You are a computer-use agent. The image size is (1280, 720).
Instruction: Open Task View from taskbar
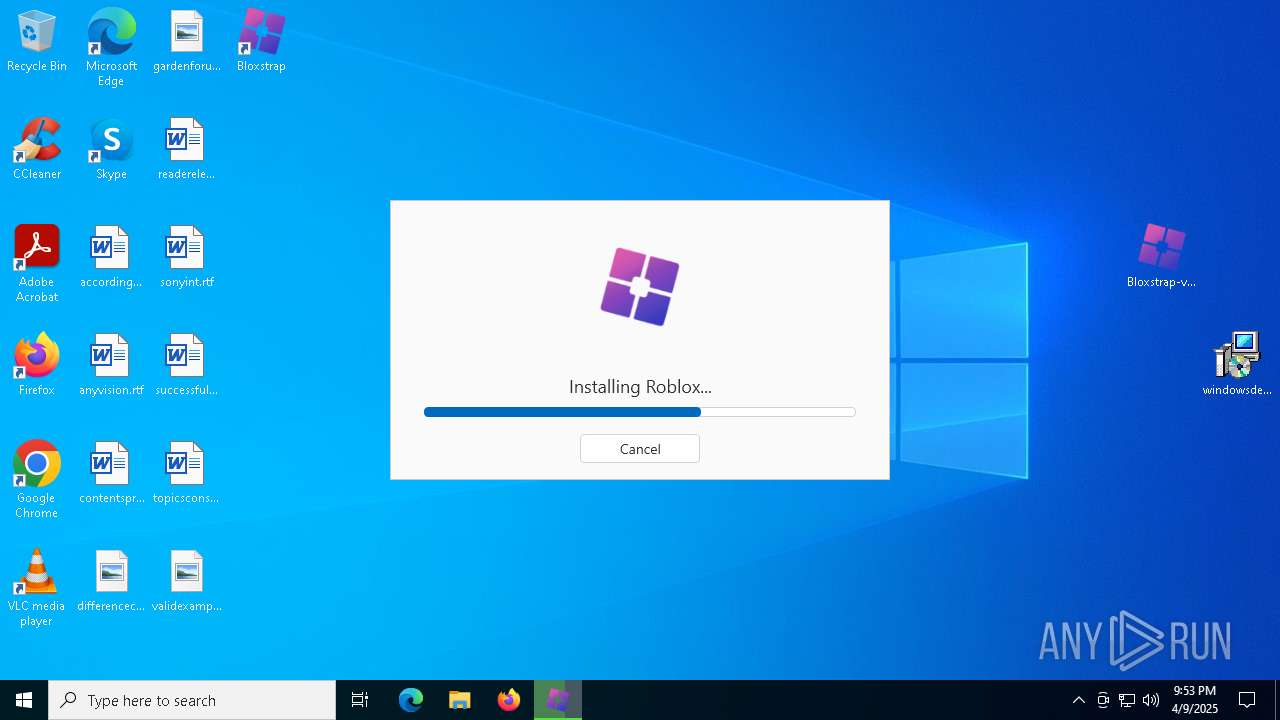(x=360, y=700)
